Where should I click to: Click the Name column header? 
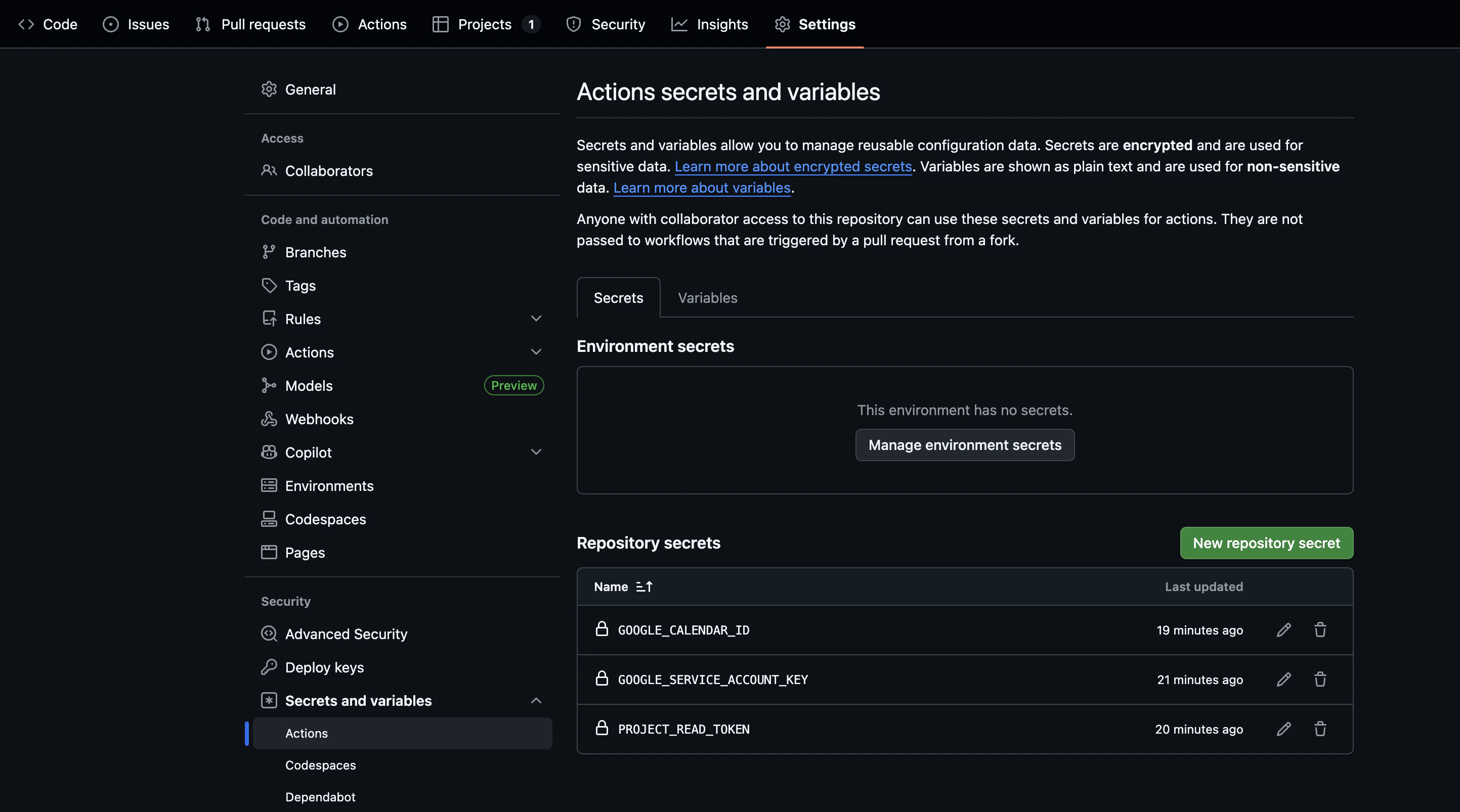pyautogui.click(x=611, y=587)
